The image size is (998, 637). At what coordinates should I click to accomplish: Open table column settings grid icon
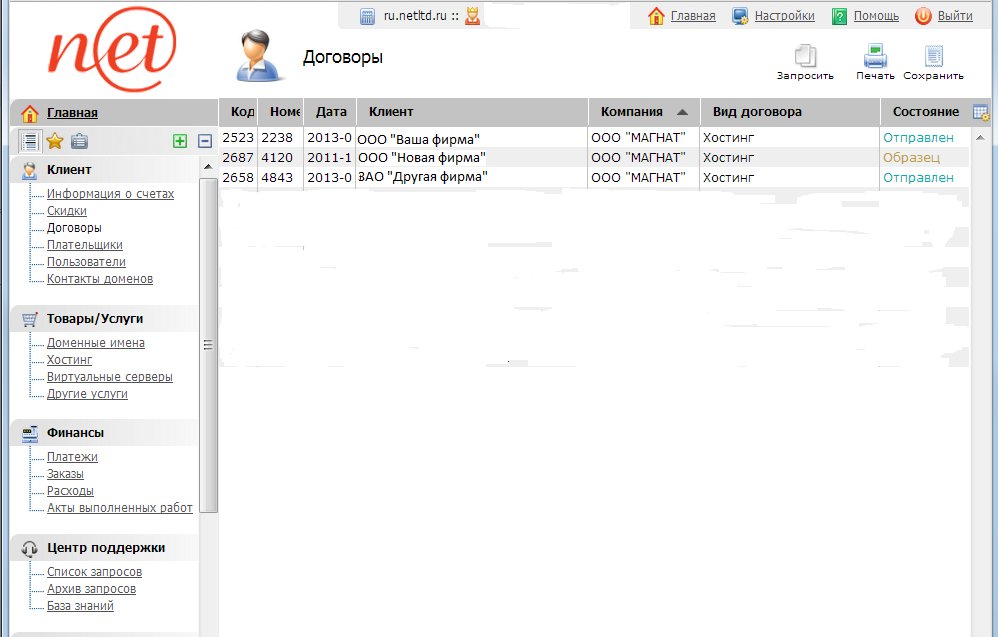coord(980,112)
